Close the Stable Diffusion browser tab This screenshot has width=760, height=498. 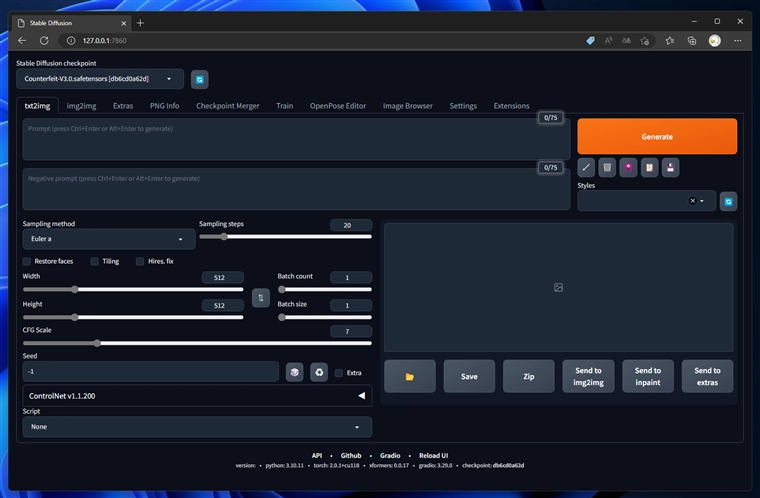click(x=124, y=23)
